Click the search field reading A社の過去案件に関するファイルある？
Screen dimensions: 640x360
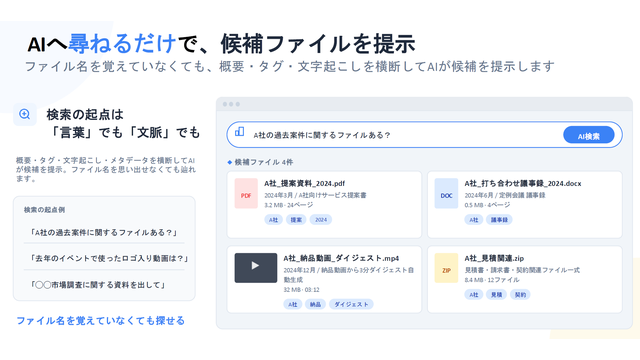(x=424, y=135)
